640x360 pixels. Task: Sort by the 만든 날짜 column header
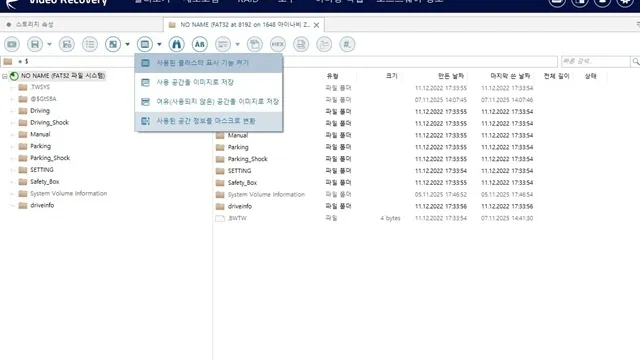pyautogui.click(x=451, y=76)
